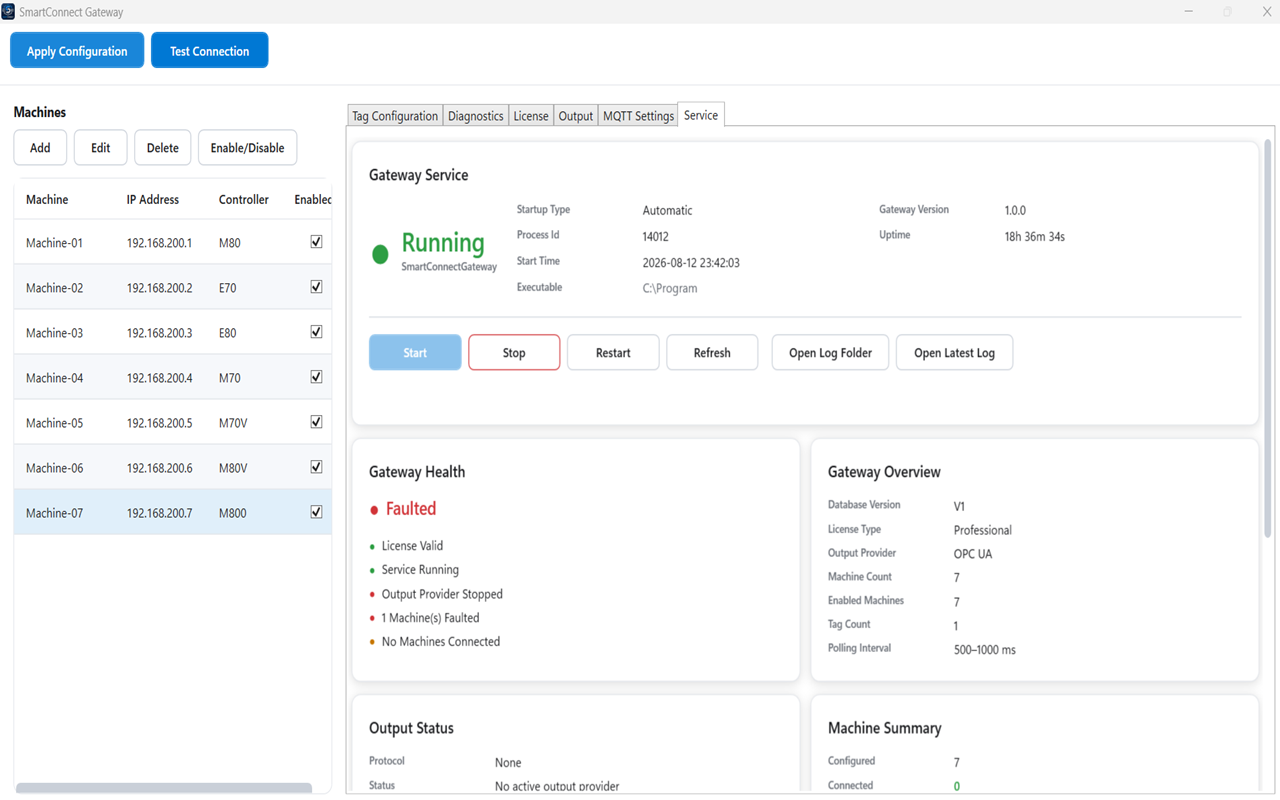
Task: Open Latest Log
Action: click(x=954, y=352)
